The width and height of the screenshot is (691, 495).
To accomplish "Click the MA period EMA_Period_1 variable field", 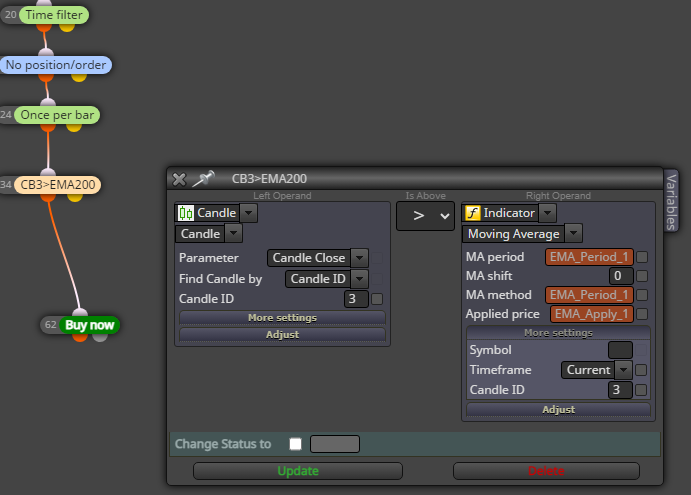I will click(x=589, y=257).
